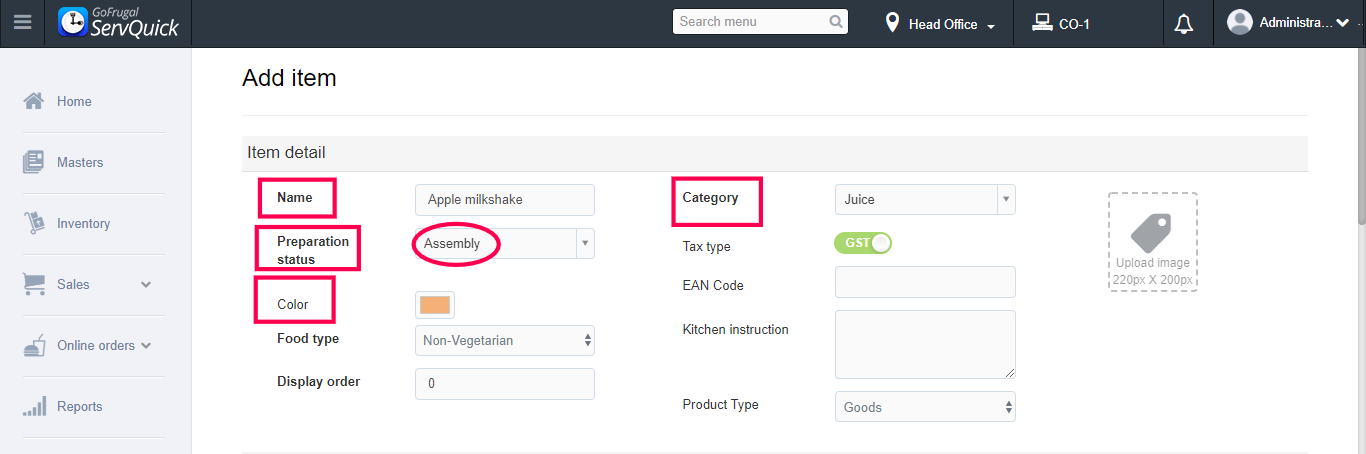1366x454 pixels.
Task: Click the Upload image tag icon
Action: (1152, 234)
